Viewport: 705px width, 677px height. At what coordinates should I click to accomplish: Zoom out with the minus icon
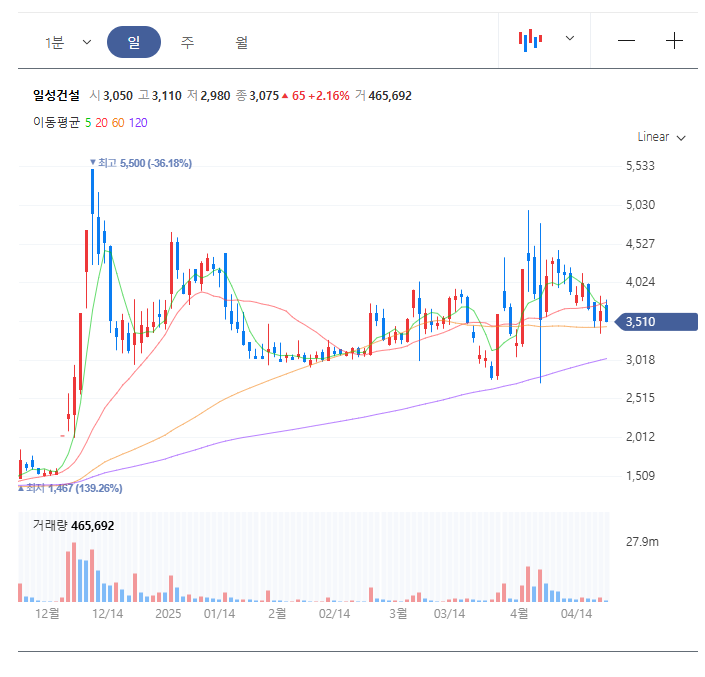tap(626, 41)
